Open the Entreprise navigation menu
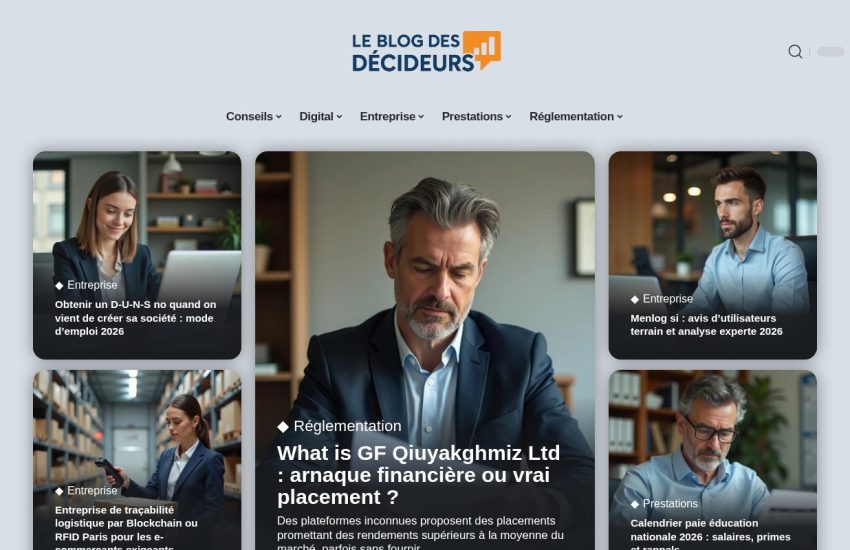This screenshot has height=550, width=850. (392, 117)
